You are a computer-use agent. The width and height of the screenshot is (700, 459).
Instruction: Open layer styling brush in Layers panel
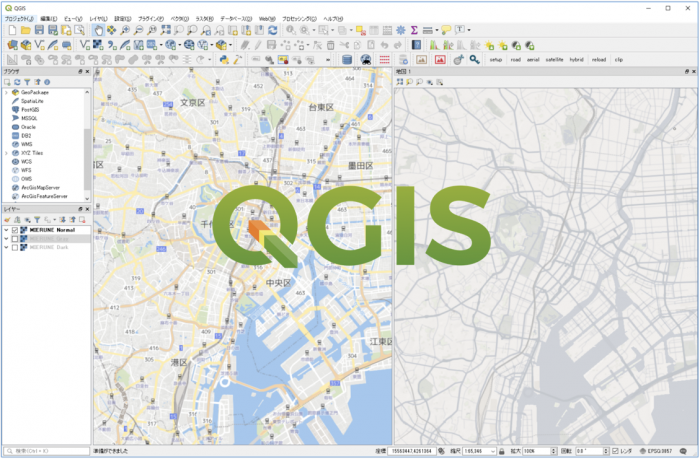point(7,220)
